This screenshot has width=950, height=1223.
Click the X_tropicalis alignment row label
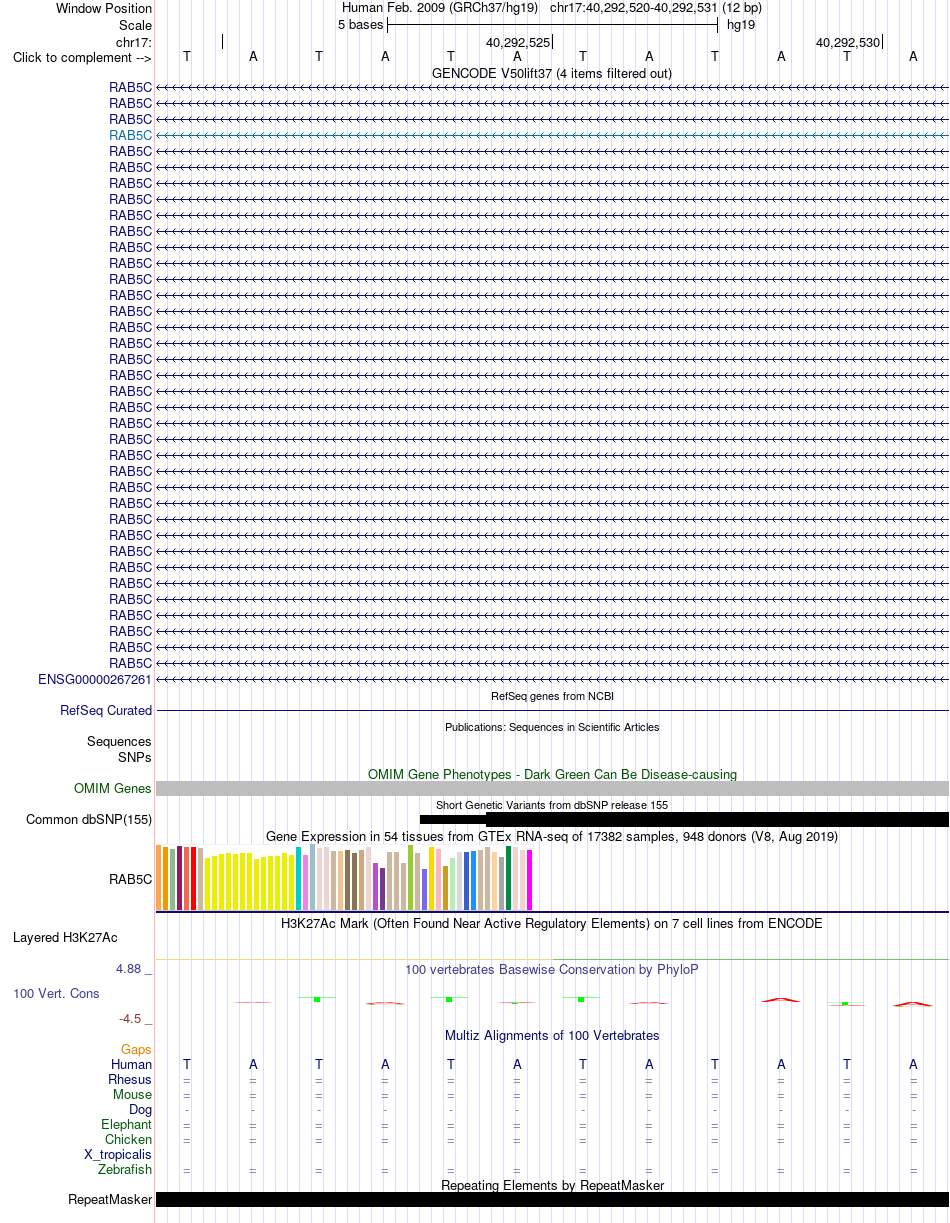click(119, 1155)
